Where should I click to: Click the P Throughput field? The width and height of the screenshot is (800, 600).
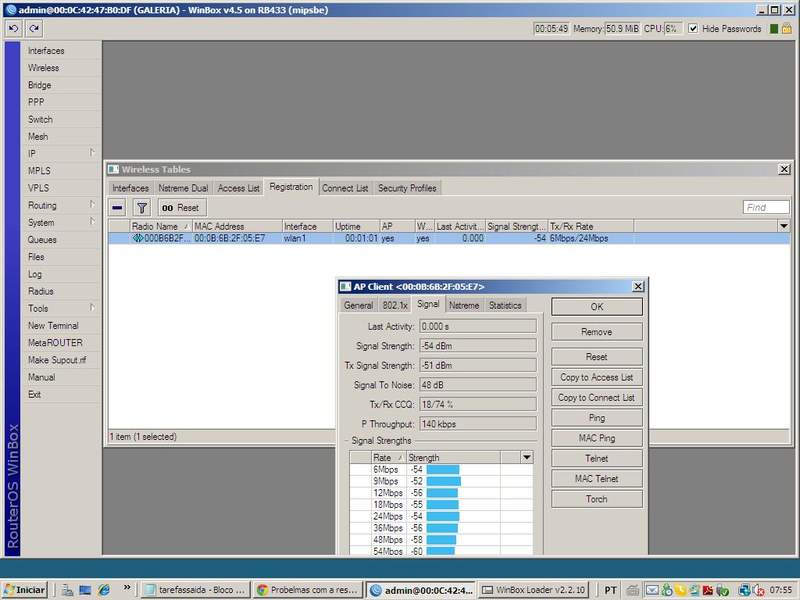[478, 424]
